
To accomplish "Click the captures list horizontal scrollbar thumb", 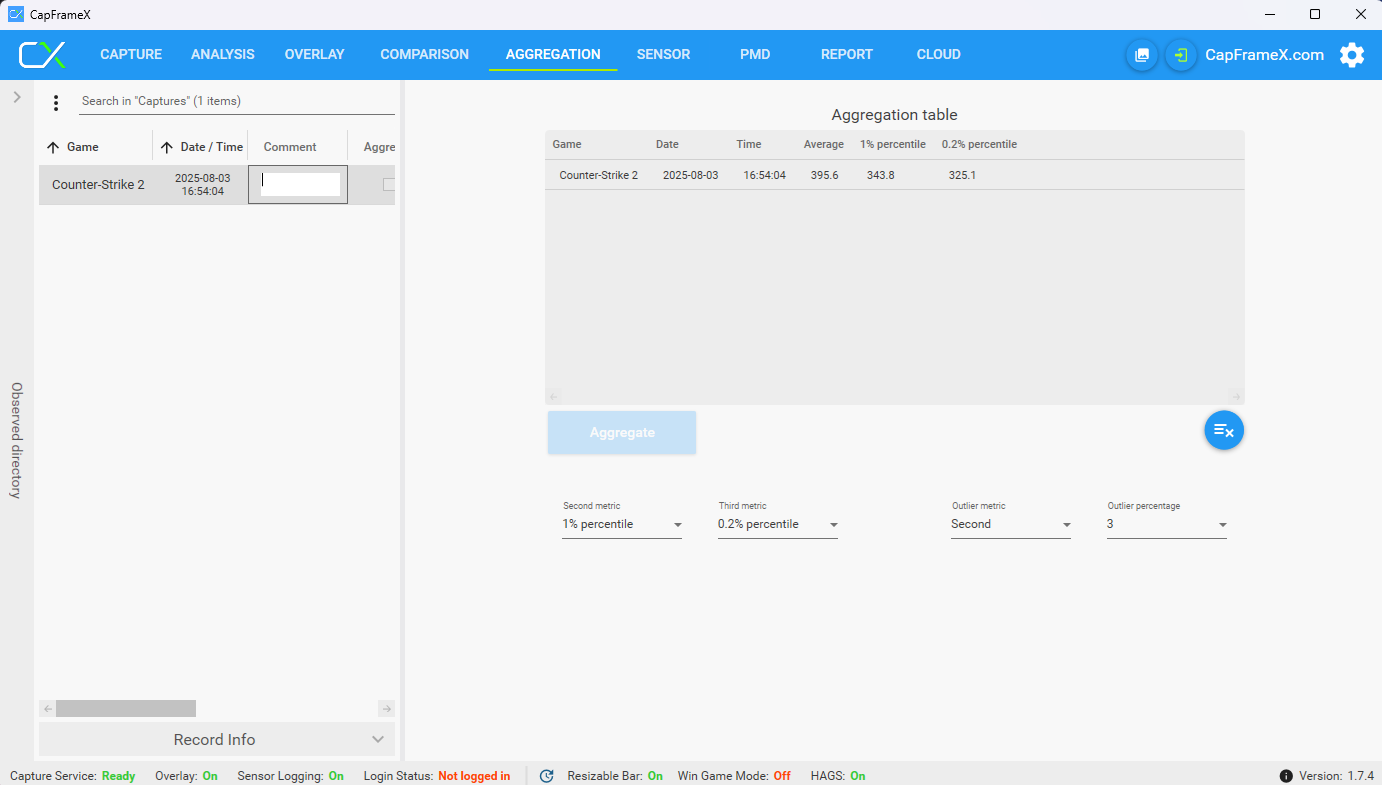I will 126,709.
